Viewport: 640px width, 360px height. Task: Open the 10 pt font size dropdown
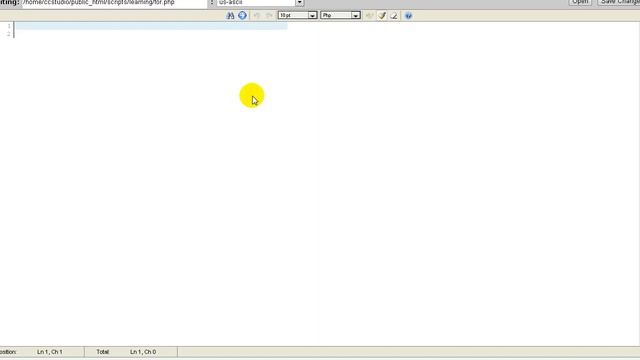click(298, 16)
